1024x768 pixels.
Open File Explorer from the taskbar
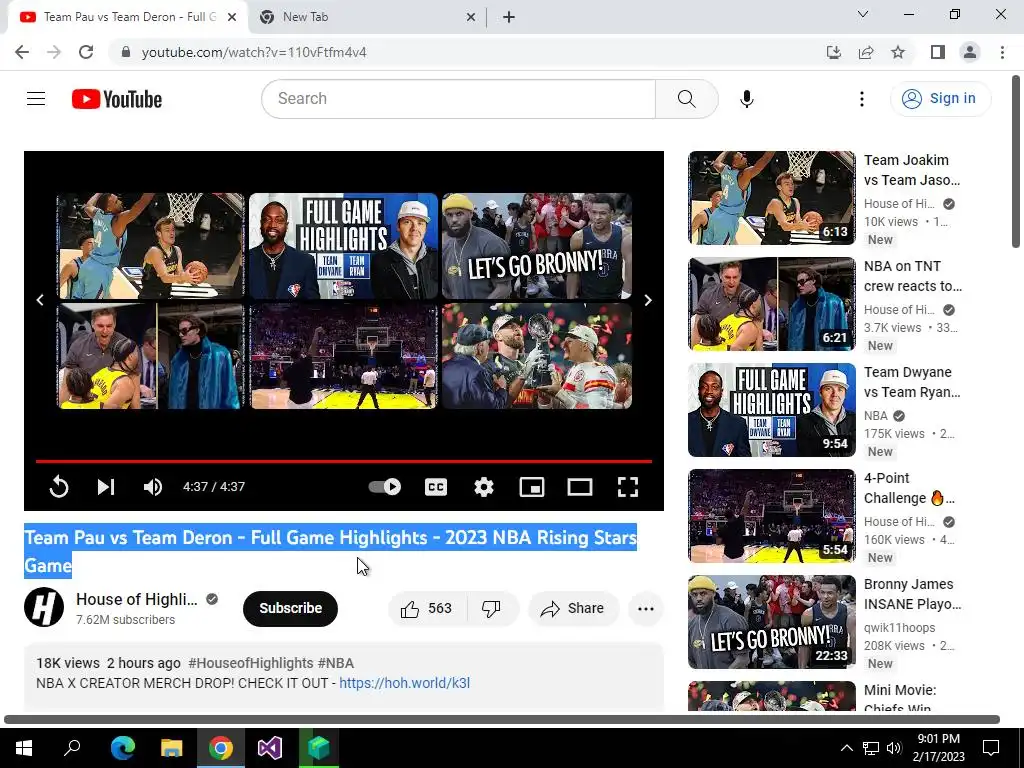pyautogui.click(x=172, y=748)
